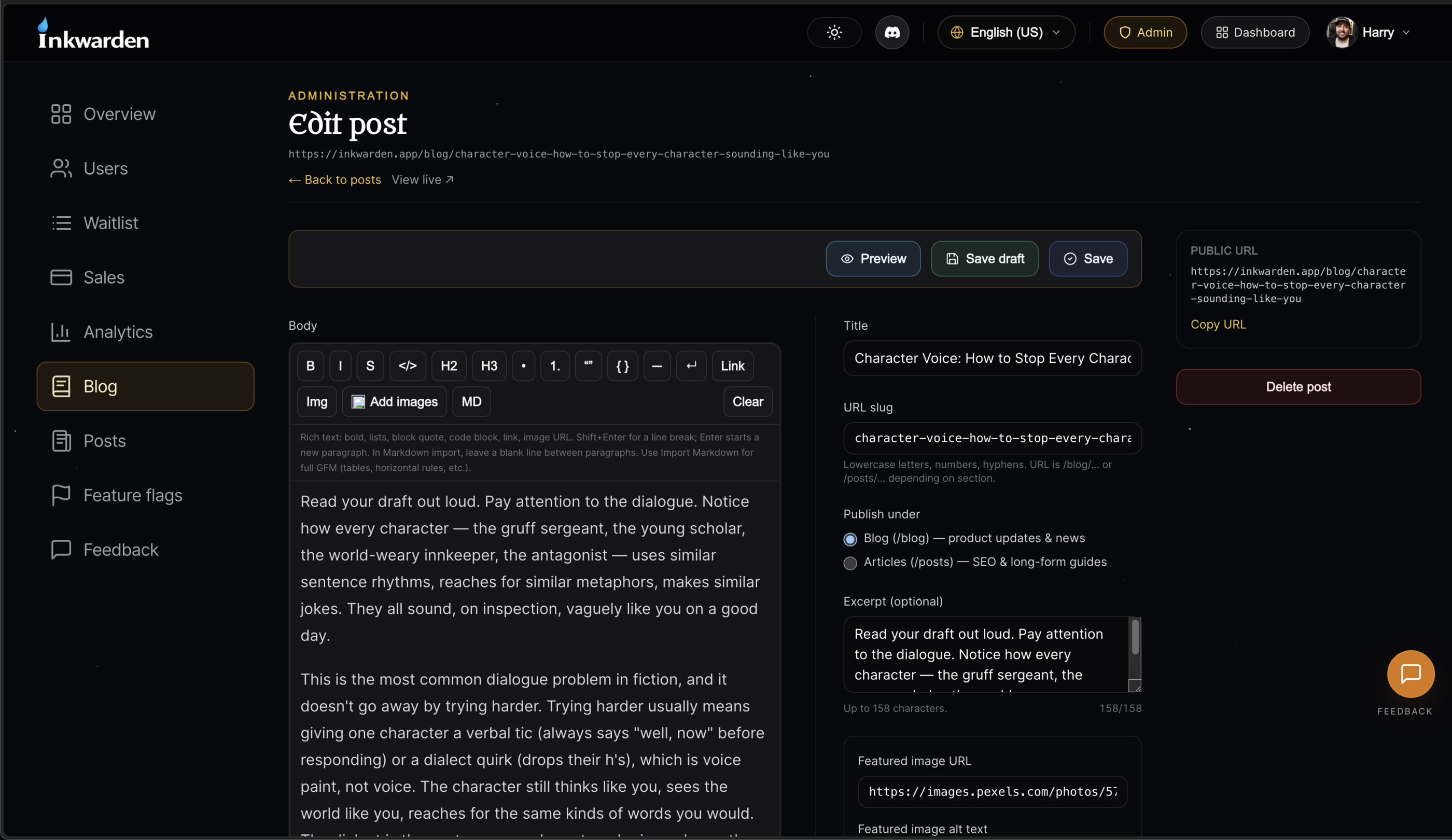The height and width of the screenshot is (840, 1452).
Task: Insert line break arrow button
Action: click(691, 366)
